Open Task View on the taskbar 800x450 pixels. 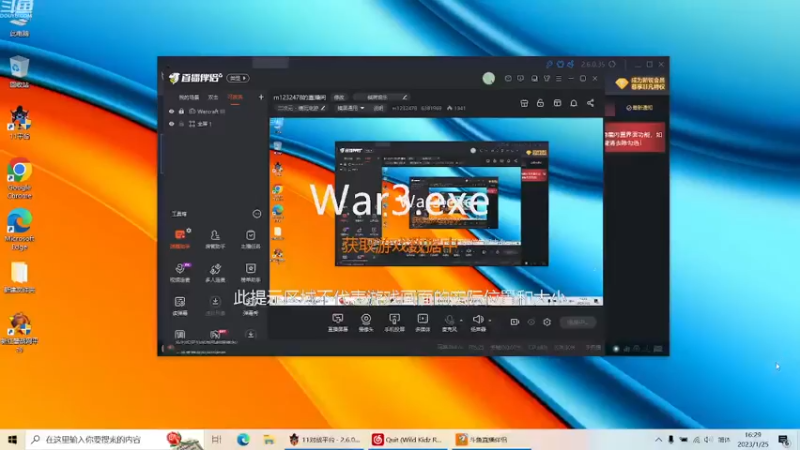tap(216, 439)
